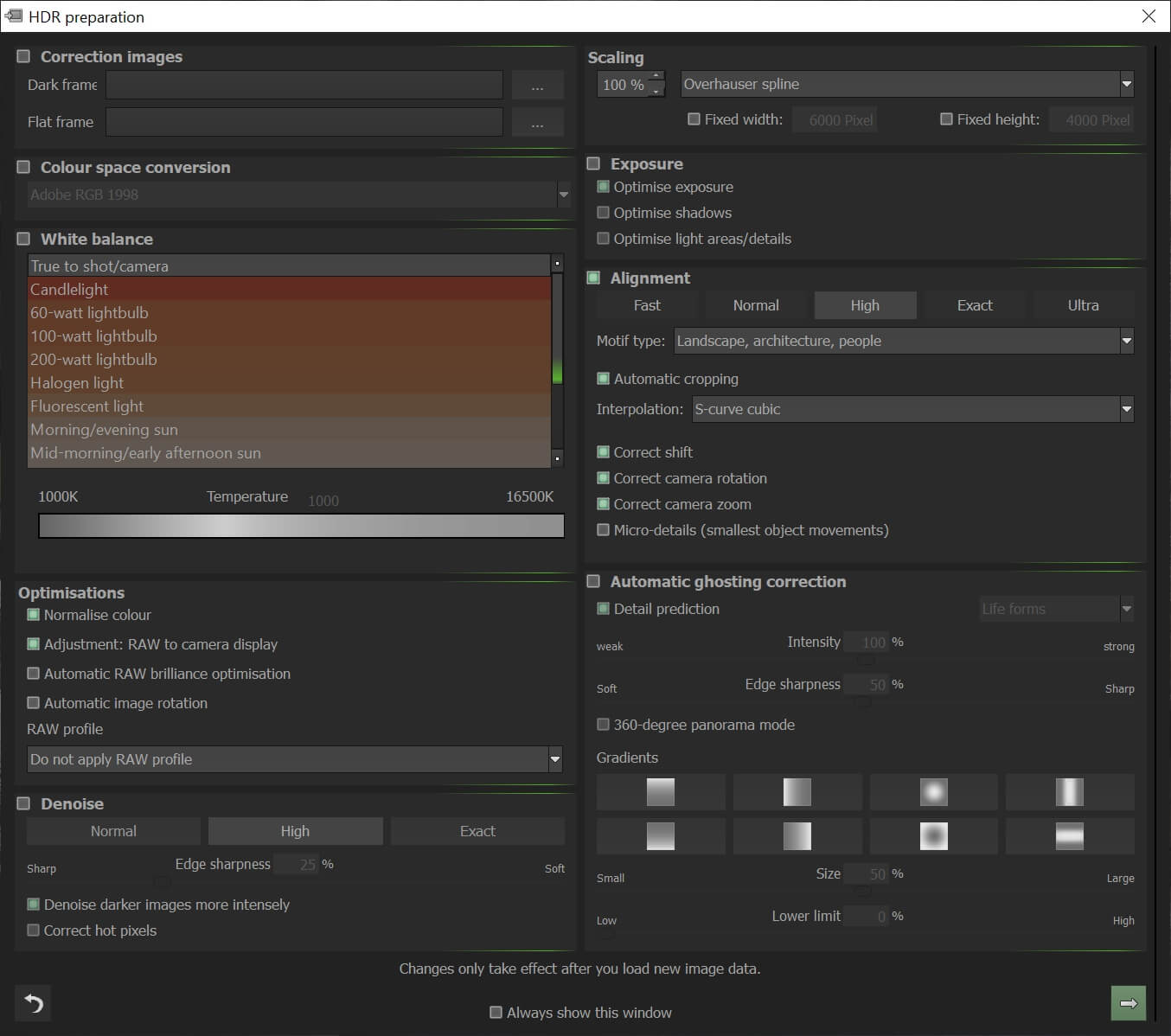Select the radial dark-center gradient icon
The width and height of the screenshot is (1171, 1036).
(933, 836)
